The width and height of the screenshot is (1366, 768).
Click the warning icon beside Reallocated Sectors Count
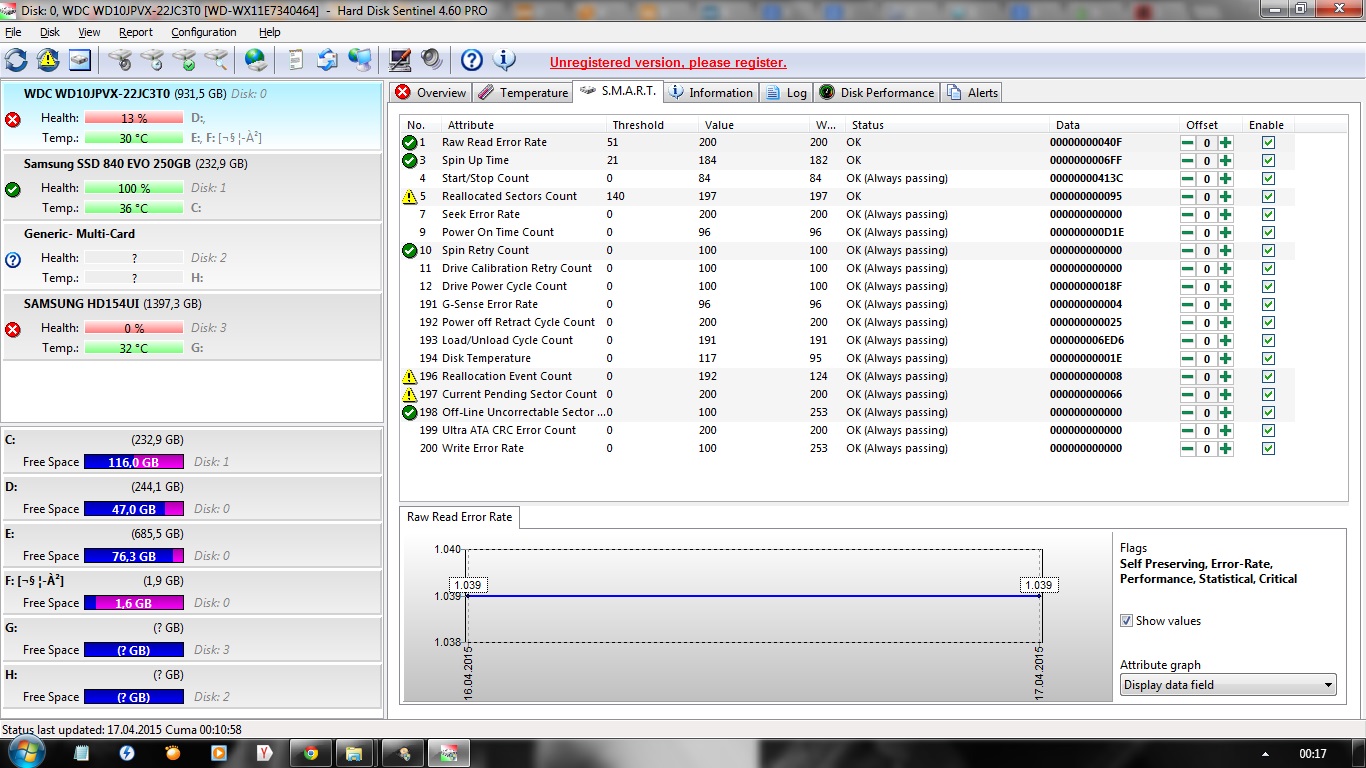click(x=409, y=196)
